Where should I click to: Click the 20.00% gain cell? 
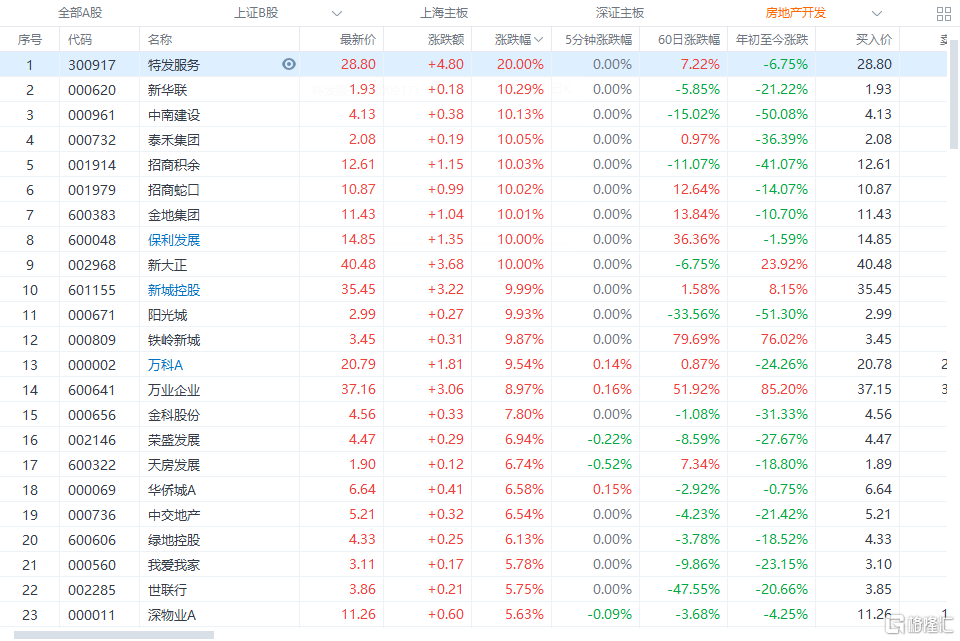click(x=520, y=64)
